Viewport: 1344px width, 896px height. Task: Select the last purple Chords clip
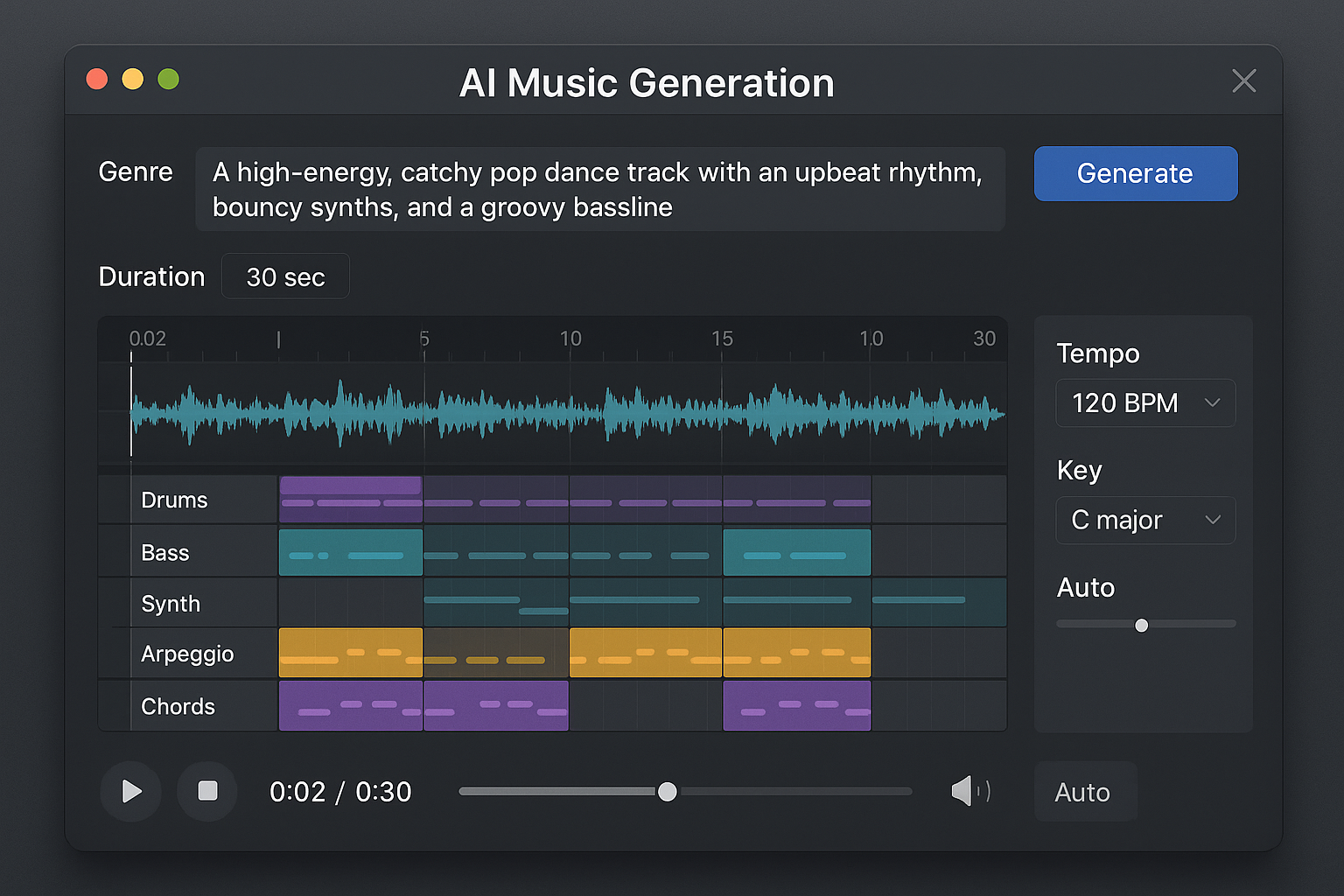pos(797,706)
